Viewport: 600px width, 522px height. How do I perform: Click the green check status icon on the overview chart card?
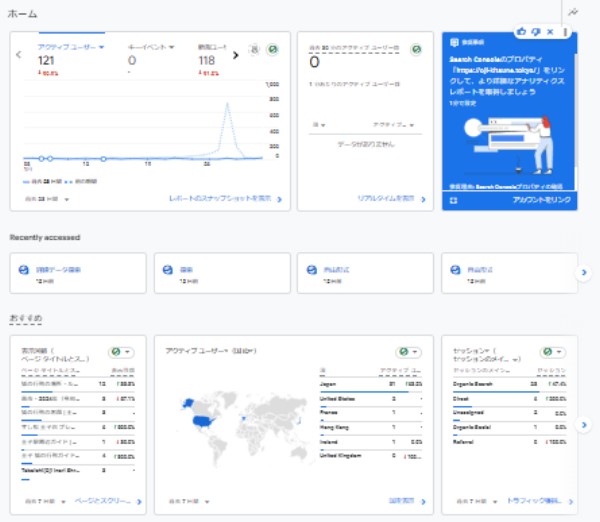[272, 49]
